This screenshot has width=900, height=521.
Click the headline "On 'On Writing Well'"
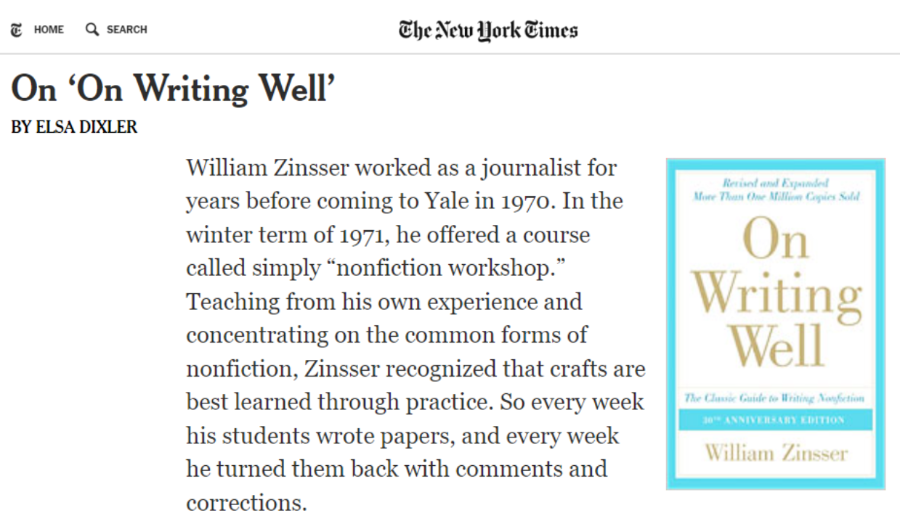point(173,89)
